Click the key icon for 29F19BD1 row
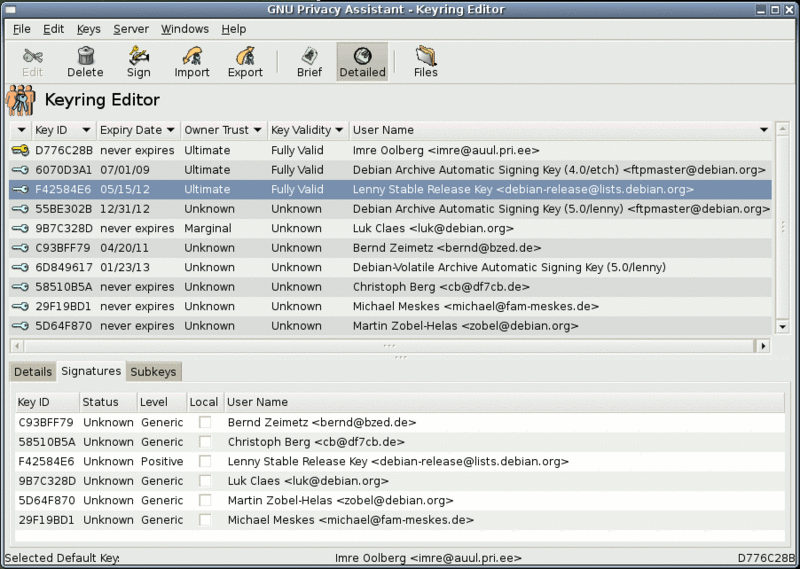Screen dimensions: 800x569 coord(20,306)
